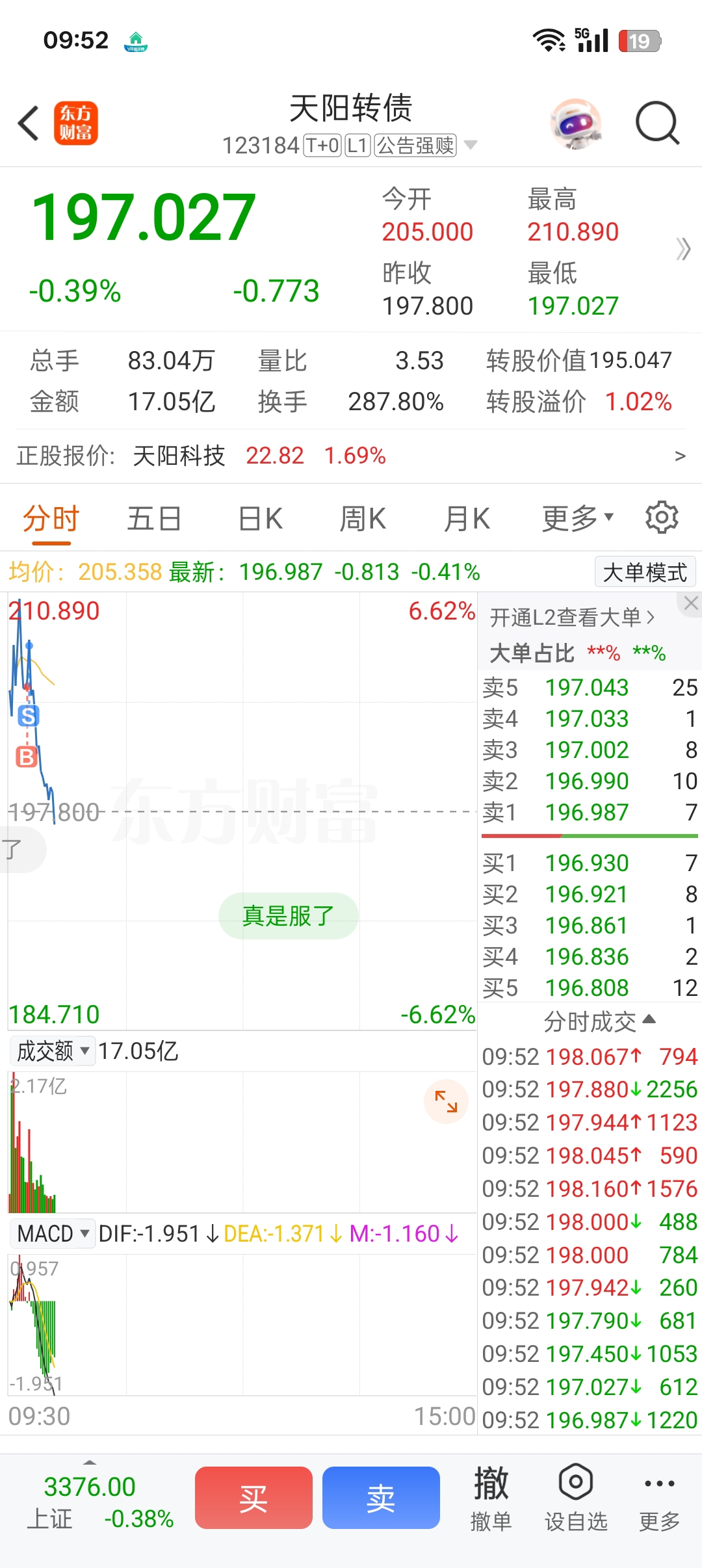
Task: Tap trade record 198.160 volume 1576
Action: click(590, 1188)
